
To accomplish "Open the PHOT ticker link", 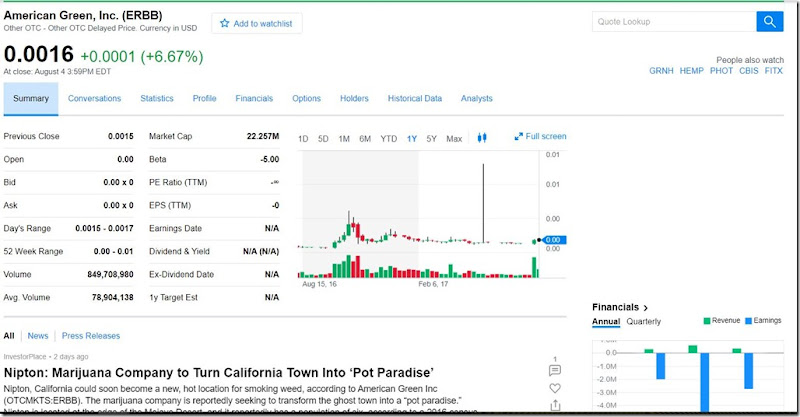I will tap(721, 71).
